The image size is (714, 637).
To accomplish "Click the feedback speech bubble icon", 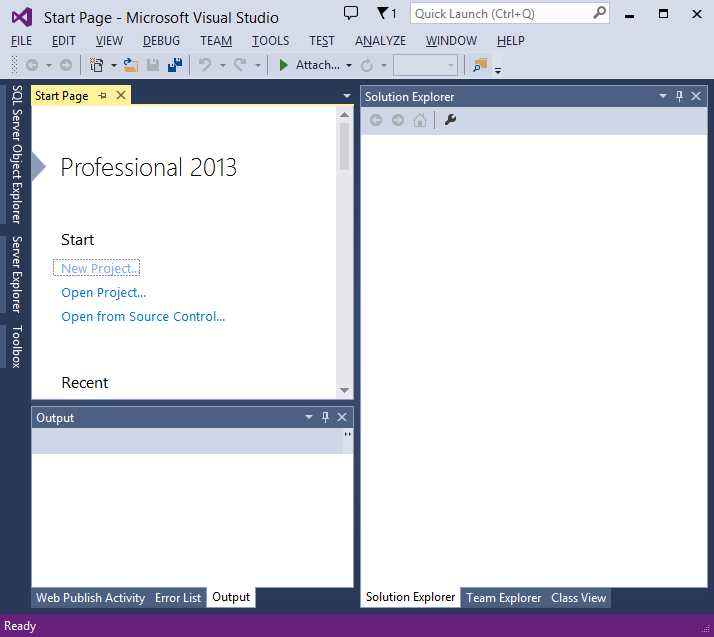I will (351, 13).
